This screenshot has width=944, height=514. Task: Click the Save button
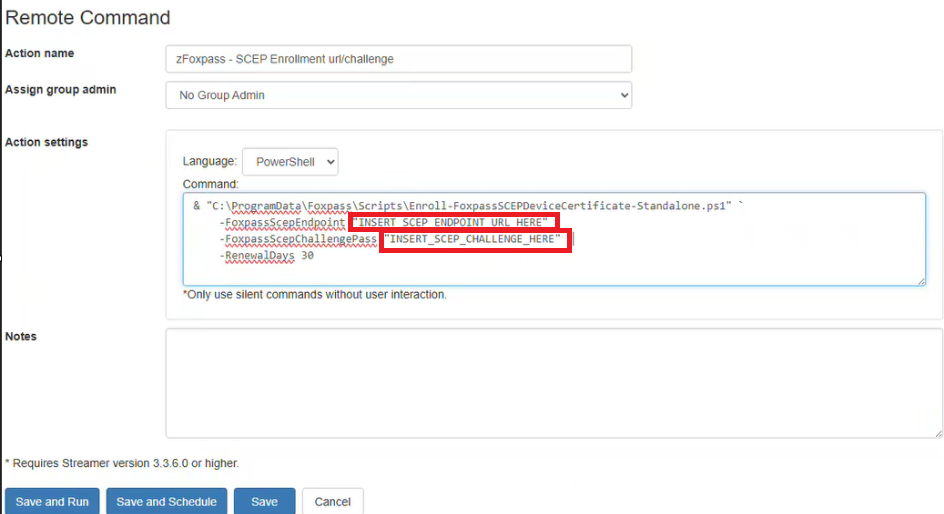pos(264,501)
